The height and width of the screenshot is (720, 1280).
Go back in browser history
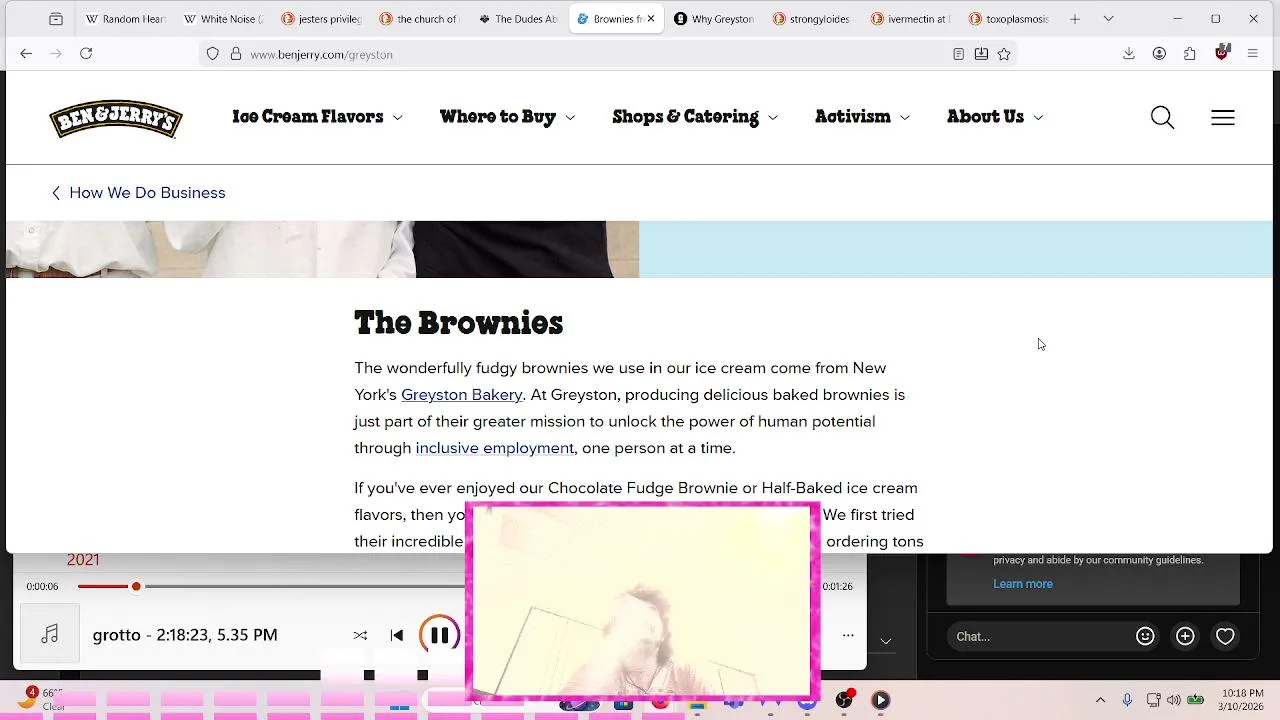[x=26, y=54]
